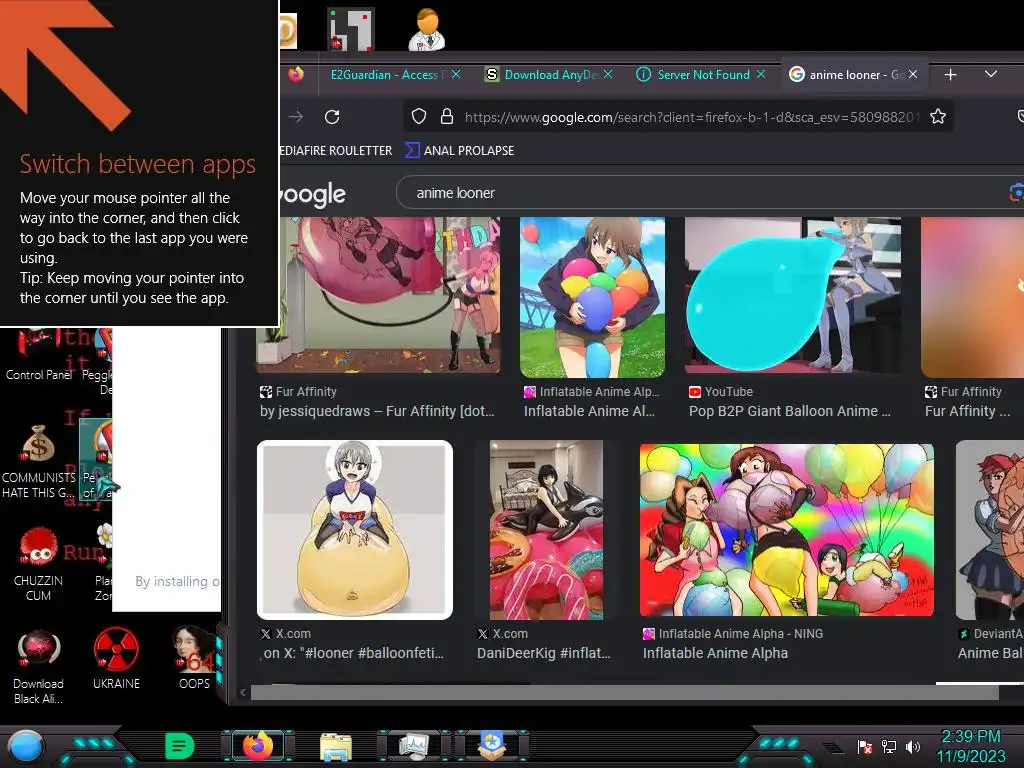Switch to the Download AnyDesk tab
The image size is (1024, 768).
[x=551, y=75]
